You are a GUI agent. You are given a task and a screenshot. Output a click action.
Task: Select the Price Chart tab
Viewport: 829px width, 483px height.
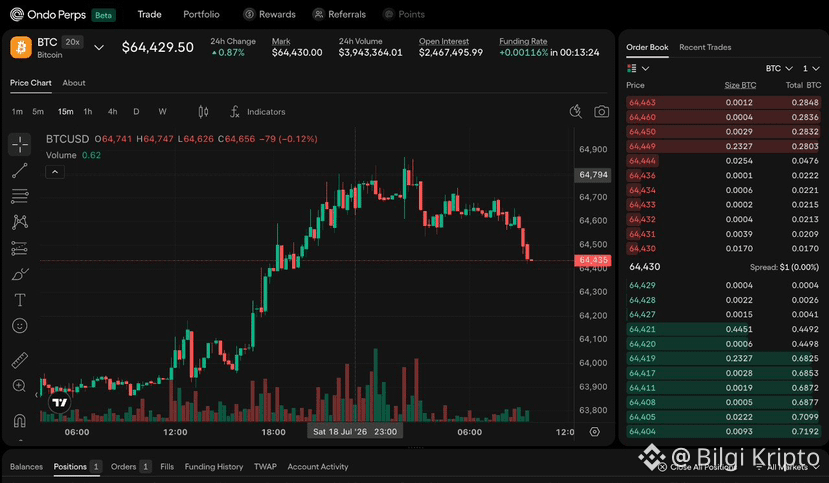31,83
